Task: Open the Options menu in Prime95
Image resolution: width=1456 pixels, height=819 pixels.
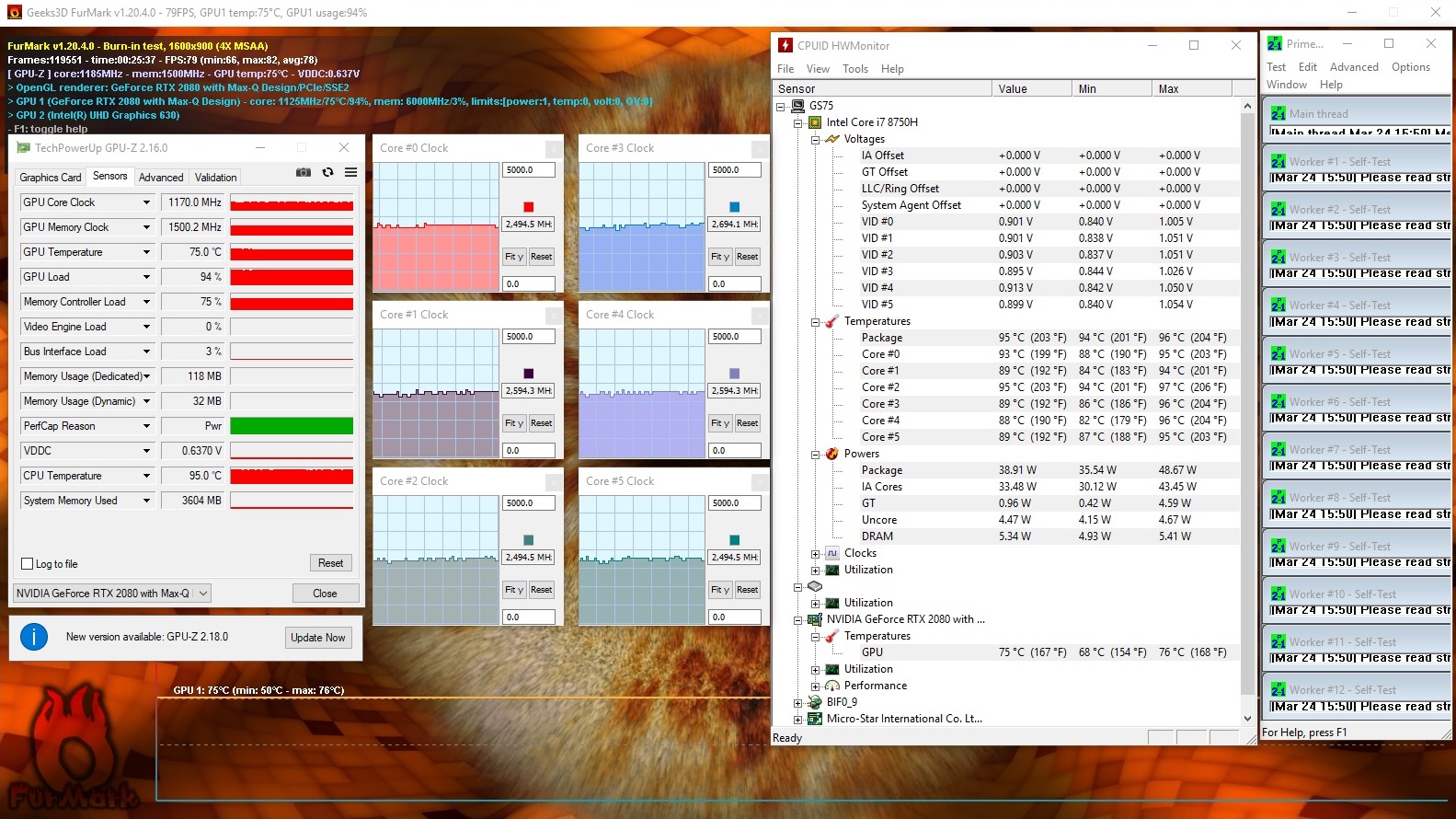Action: [1411, 67]
